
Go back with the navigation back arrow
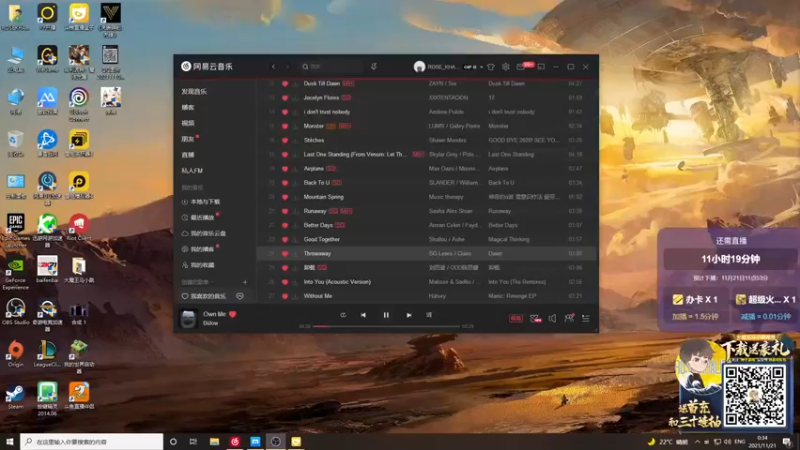pos(273,67)
